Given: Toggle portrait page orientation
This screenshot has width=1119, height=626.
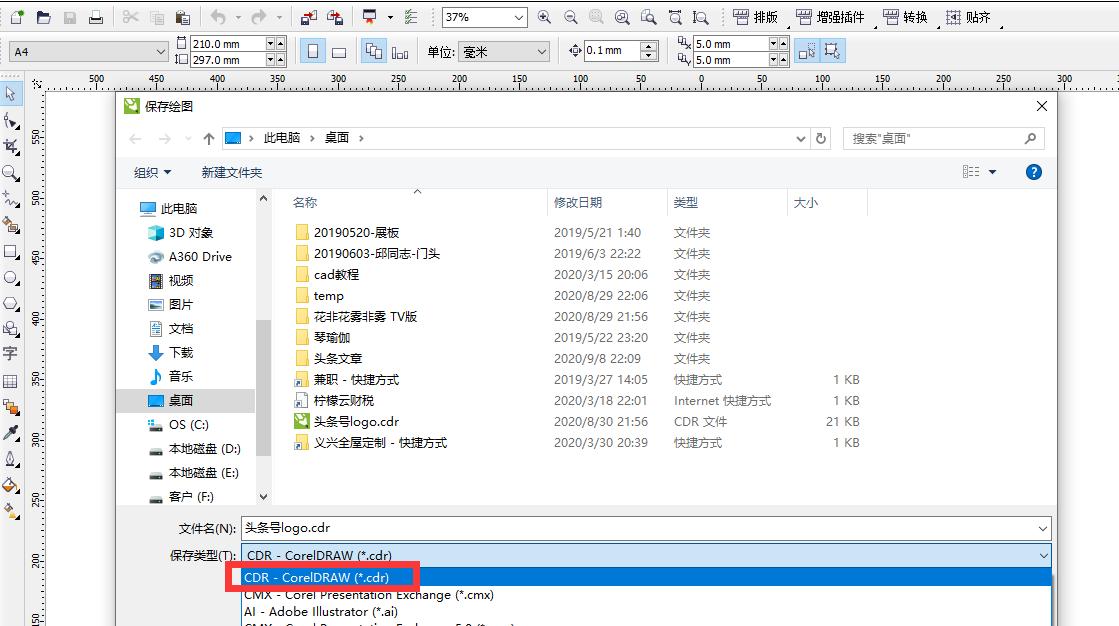Looking at the screenshot, I should tap(313, 50).
